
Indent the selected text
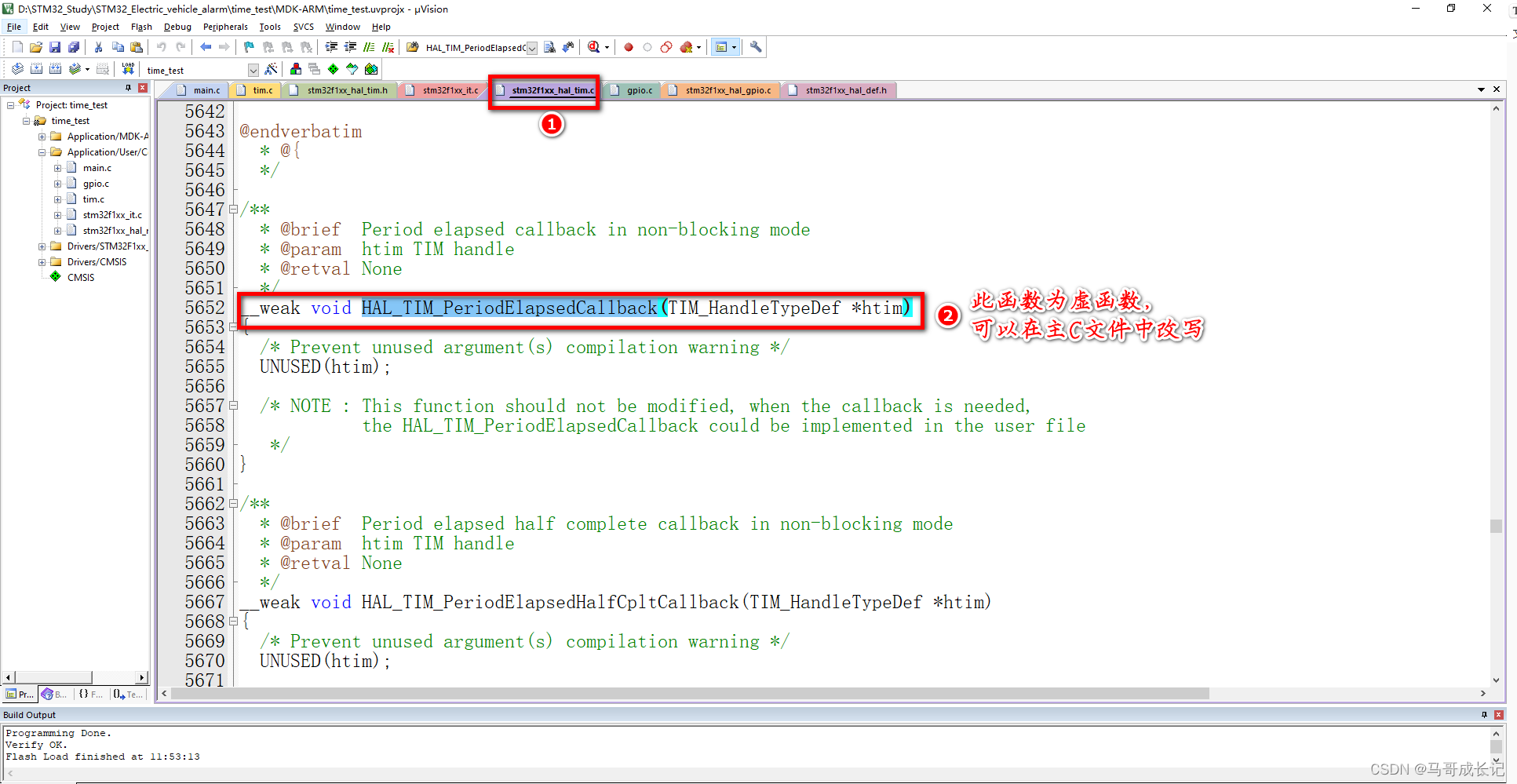[331, 47]
